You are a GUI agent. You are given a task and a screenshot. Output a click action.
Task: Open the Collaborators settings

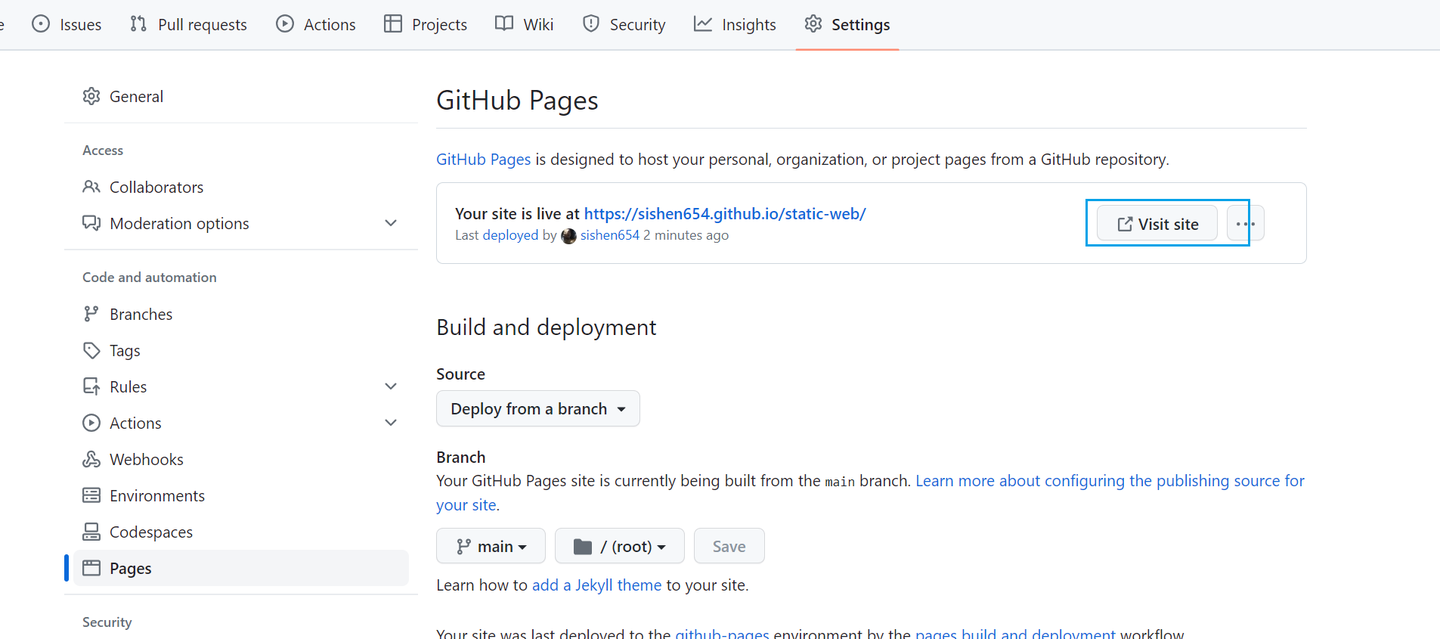[154, 186]
